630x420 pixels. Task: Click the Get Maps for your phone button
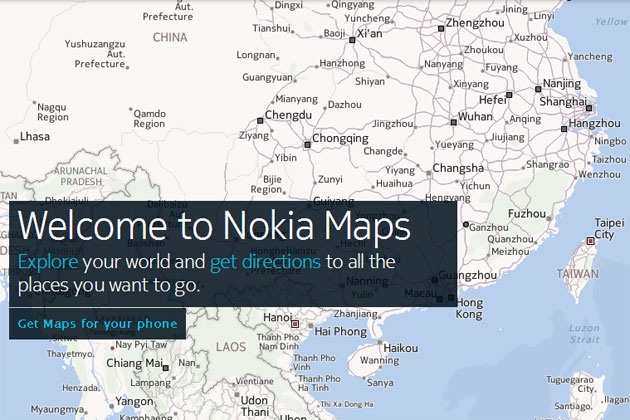click(x=97, y=324)
